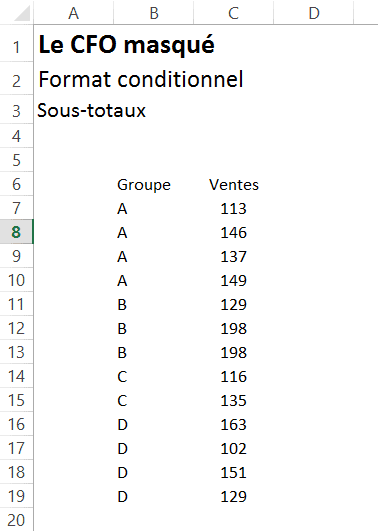
Task: Select the 'Groupe' header cell
Action: click(154, 184)
